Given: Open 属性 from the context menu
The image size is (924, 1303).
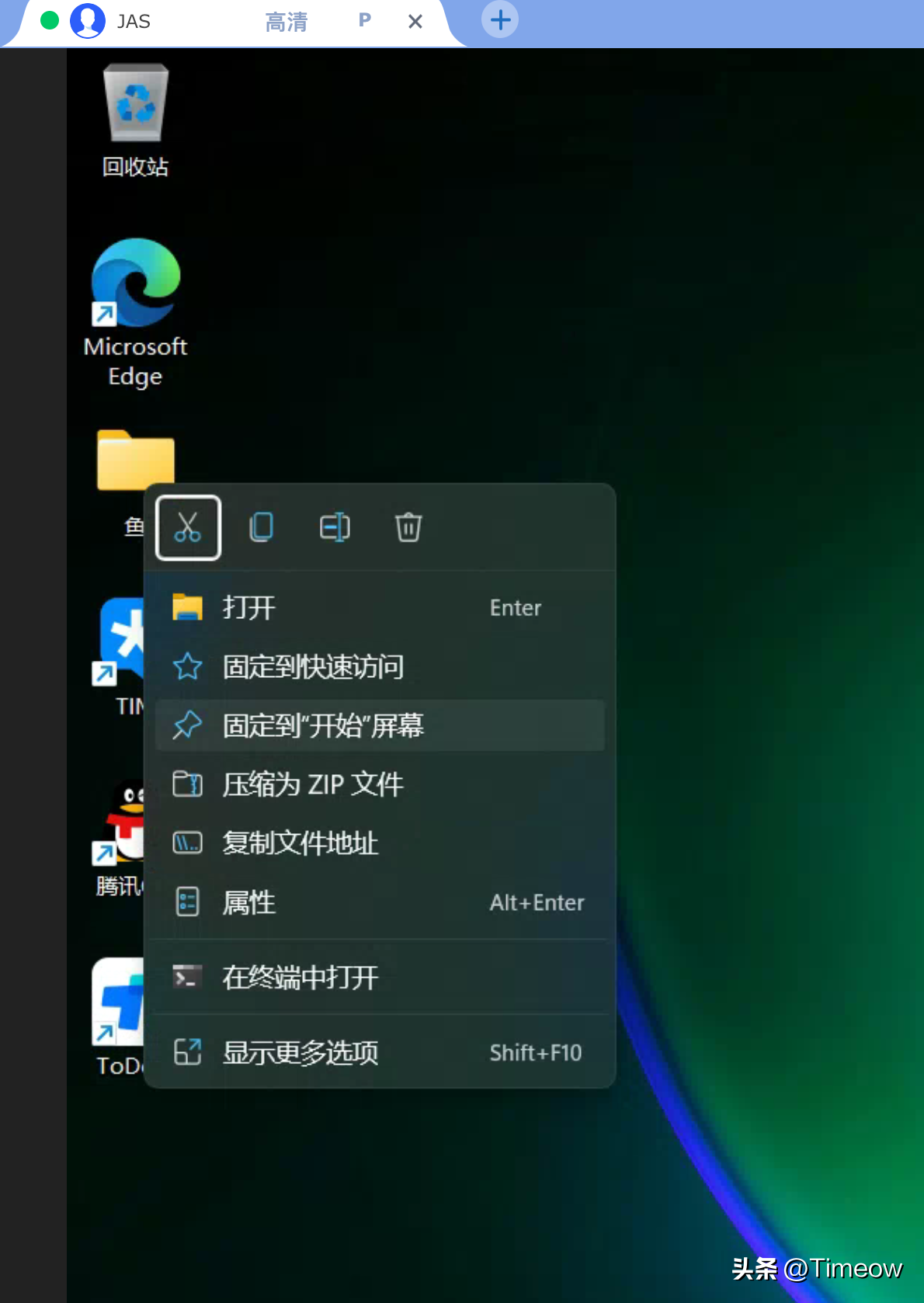Looking at the screenshot, I should point(380,902).
